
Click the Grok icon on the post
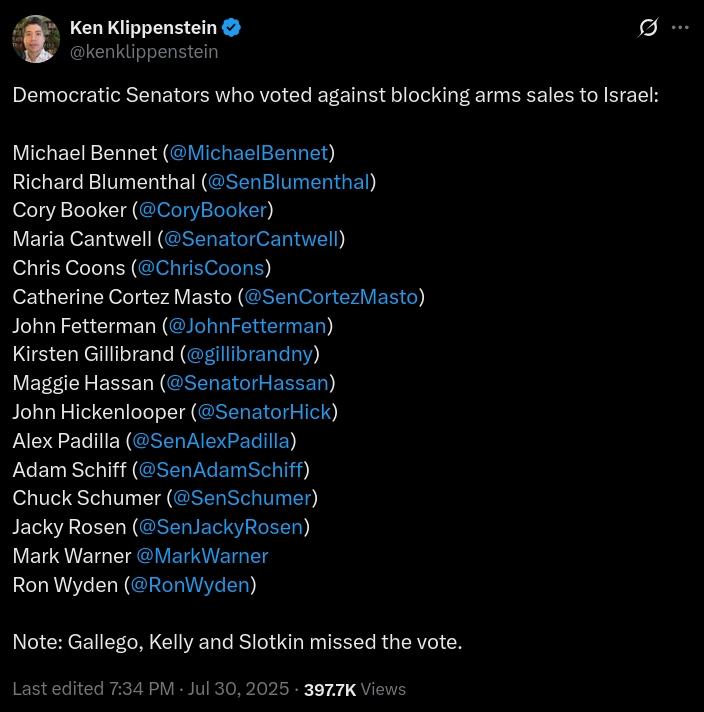(648, 28)
